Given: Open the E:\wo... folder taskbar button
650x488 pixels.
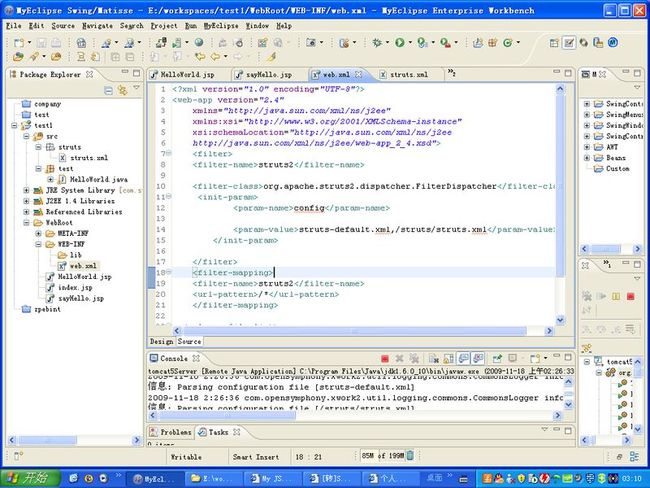Looking at the screenshot, I should [212, 479].
